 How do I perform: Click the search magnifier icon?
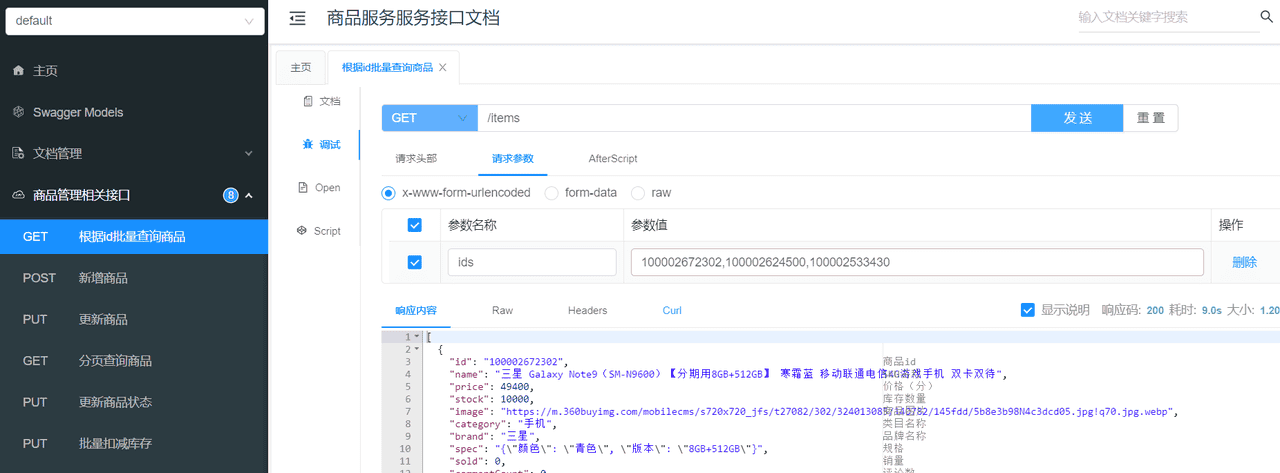click(x=1267, y=17)
